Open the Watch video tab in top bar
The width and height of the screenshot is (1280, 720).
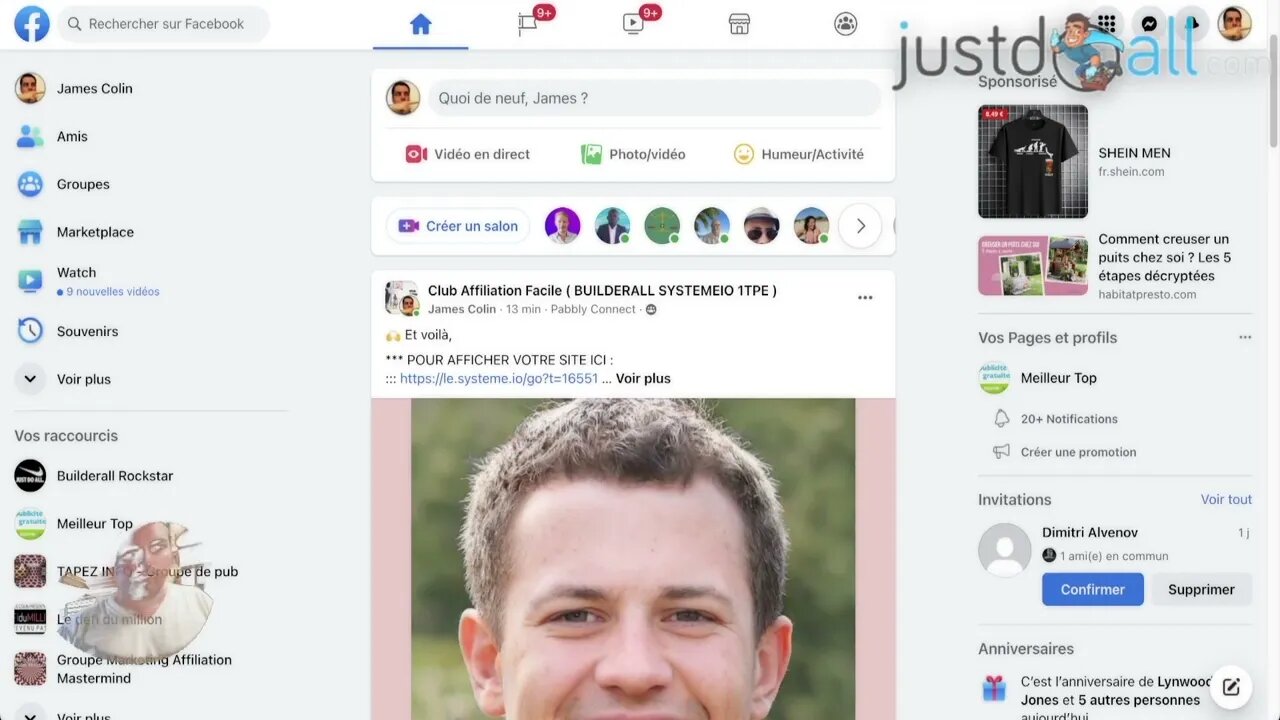[x=633, y=24]
